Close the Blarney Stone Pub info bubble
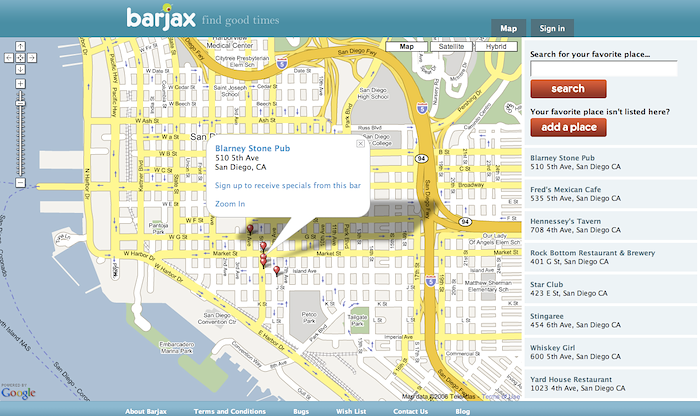Viewport: 700px width, 416px height. [x=360, y=143]
